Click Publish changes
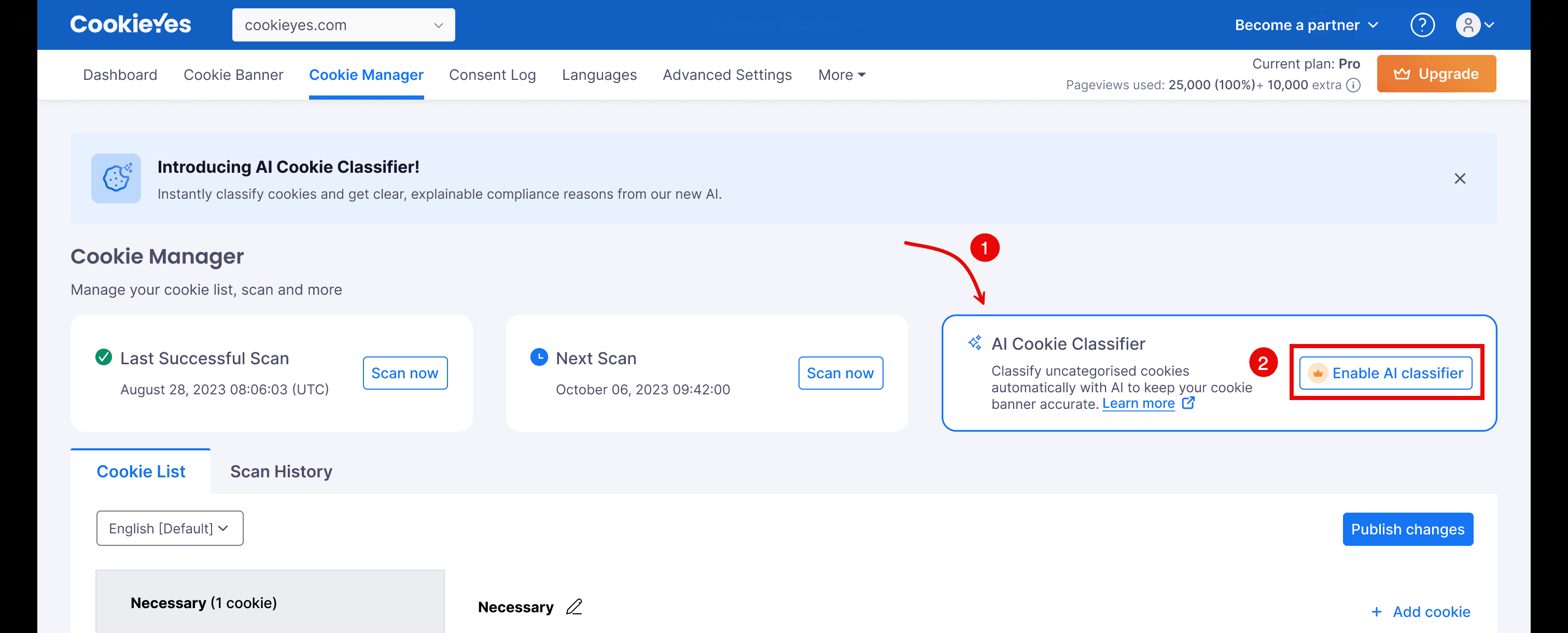This screenshot has height=633, width=1568. tap(1407, 529)
